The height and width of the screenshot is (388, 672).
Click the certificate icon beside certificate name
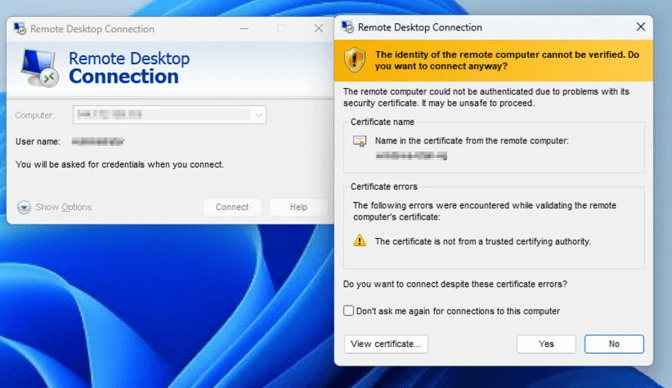(x=360, y=141)
